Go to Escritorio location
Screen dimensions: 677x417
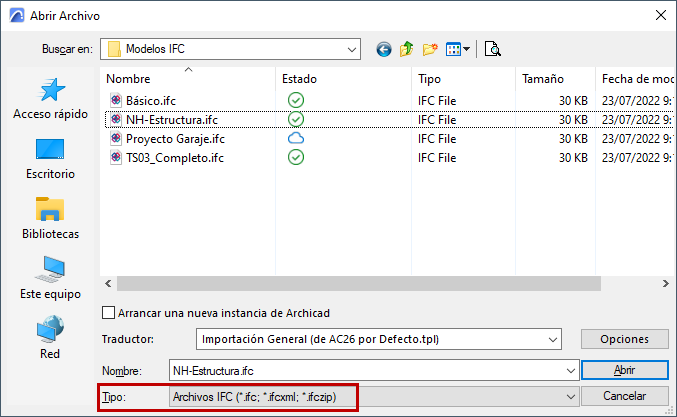tap(51, 158)
